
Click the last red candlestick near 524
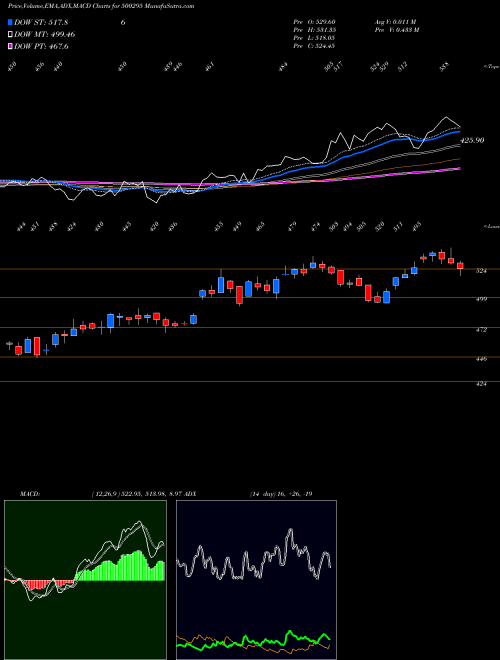pos(460,266)
